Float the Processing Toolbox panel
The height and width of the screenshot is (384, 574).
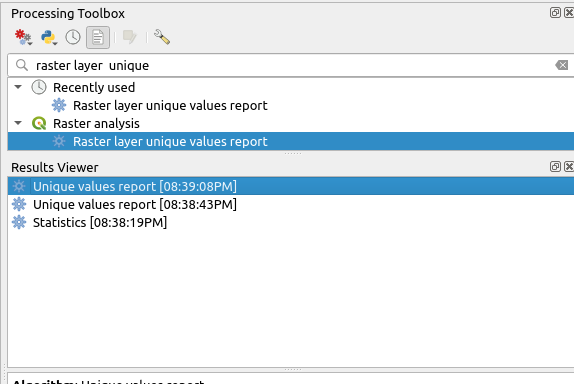[x=555, y=13]
